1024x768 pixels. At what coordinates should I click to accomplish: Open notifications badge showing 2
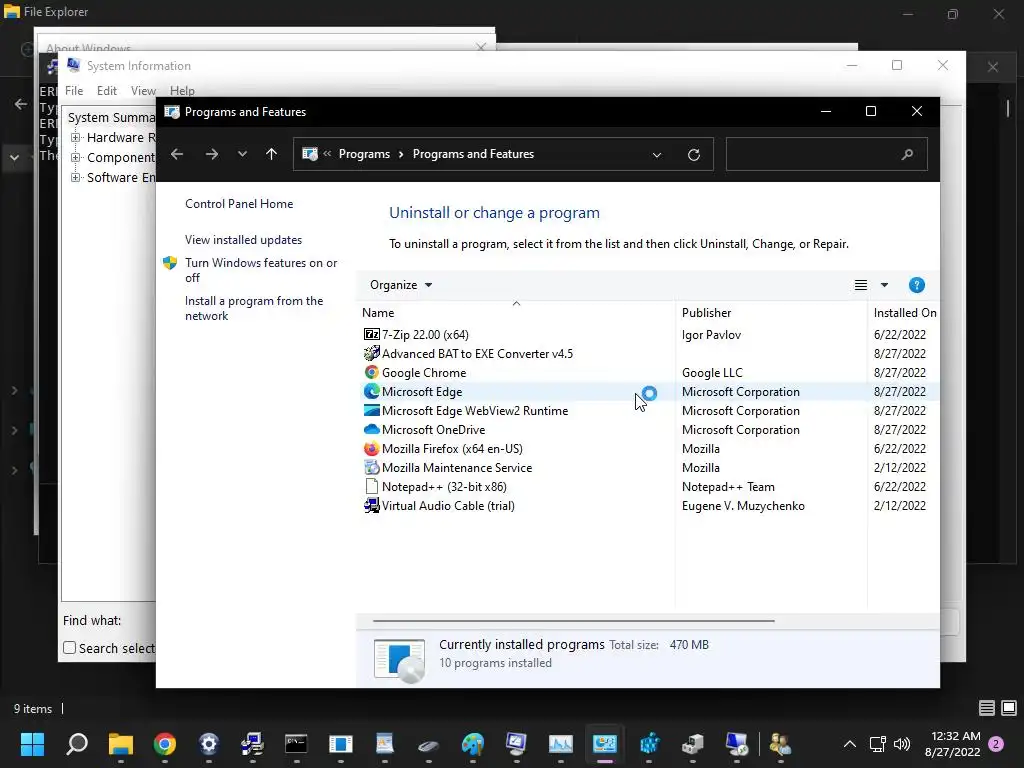pos(996,744)
